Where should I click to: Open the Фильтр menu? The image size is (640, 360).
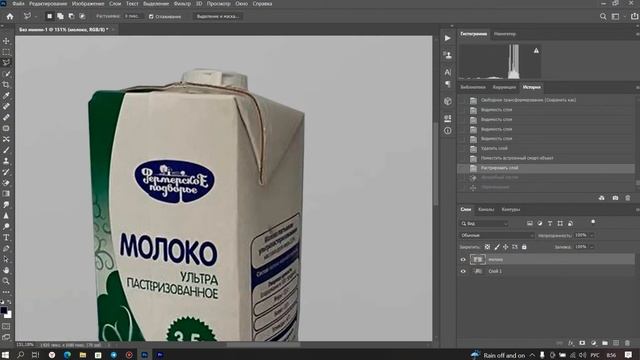coord(182,4)
